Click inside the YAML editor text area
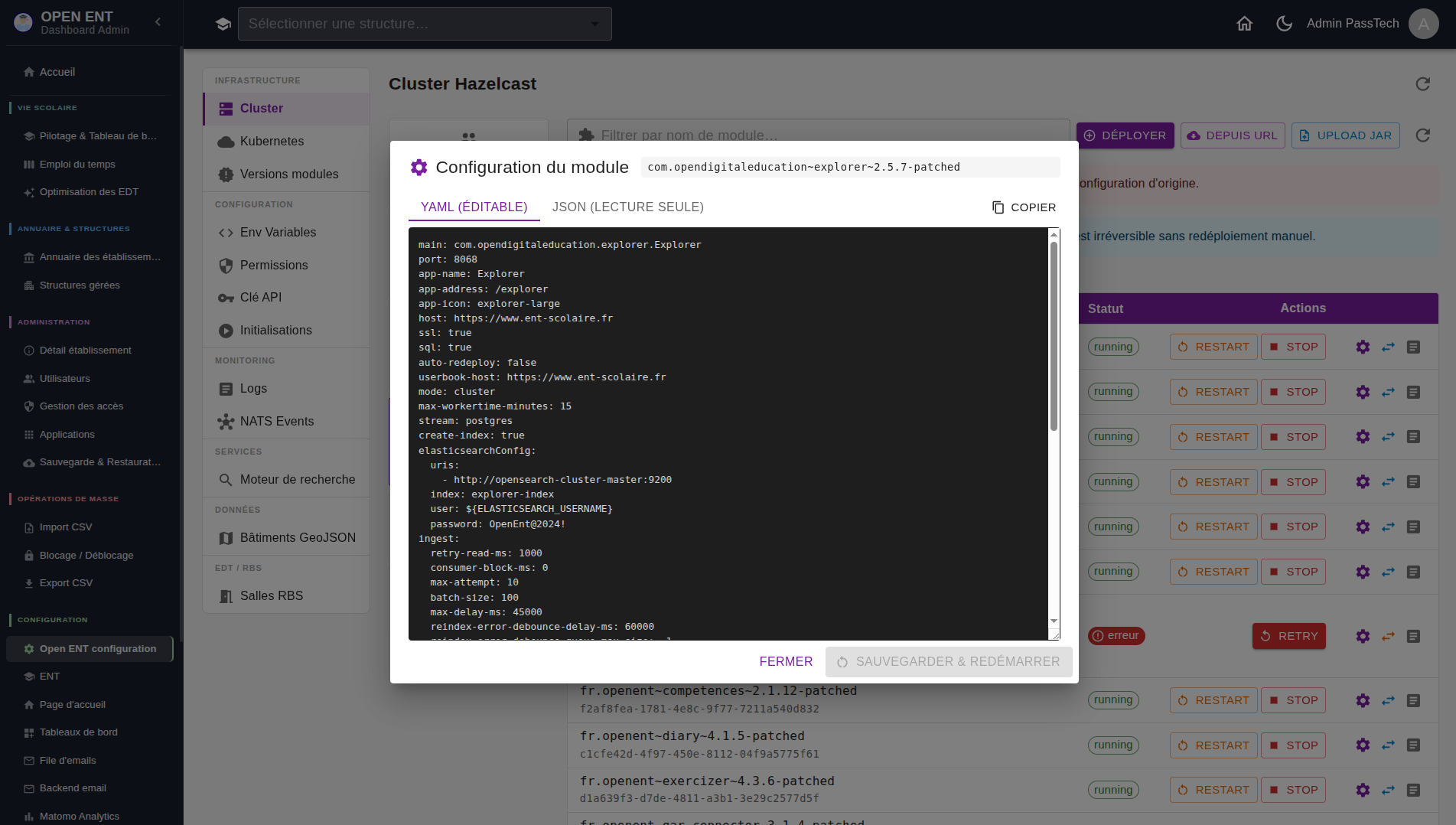This screenshot has height=825, width=1456. pos(728,434)
